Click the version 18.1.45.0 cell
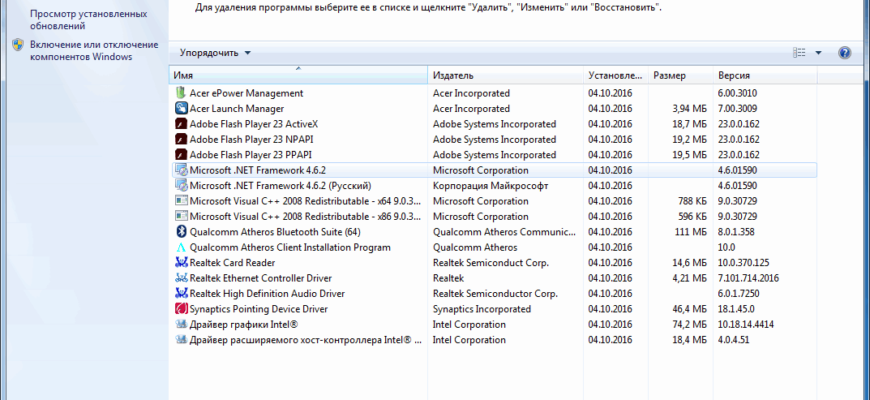Viewport: 870px width, 400px height. pyautogui.click(x=736, y=309)
